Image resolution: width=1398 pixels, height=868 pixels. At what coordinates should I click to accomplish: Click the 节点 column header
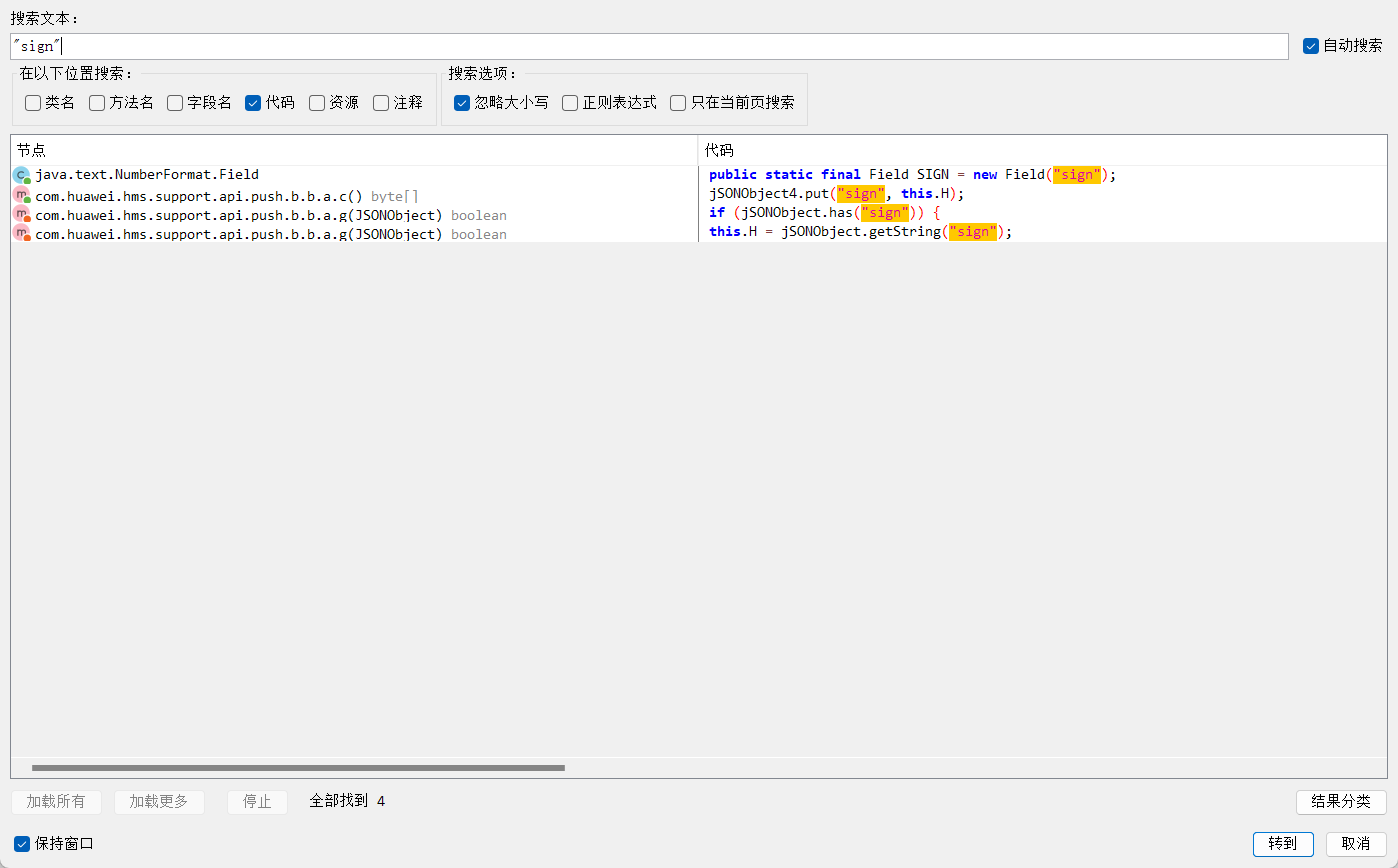click(x=354, y=150)
